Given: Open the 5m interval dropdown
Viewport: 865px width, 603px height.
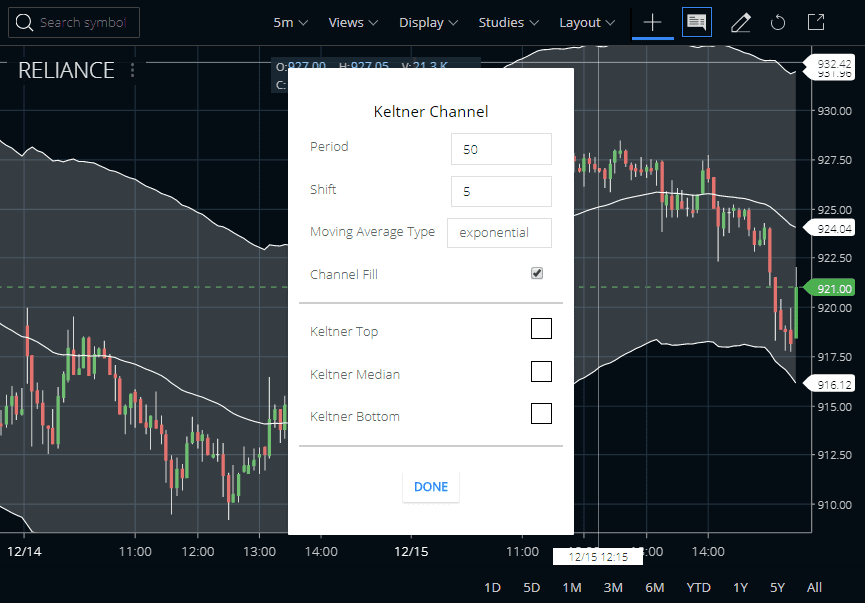Looking at the screenshot, I should [x=289, y=22].
